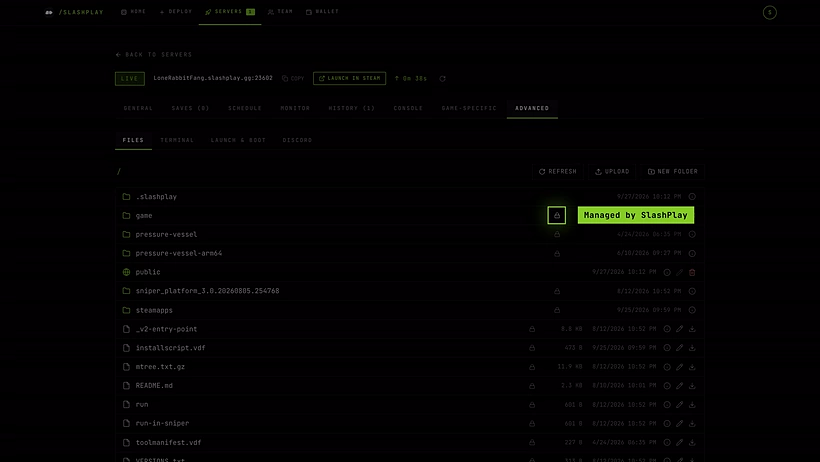
Task: Switch to the General tab
Action: (138, 108)
